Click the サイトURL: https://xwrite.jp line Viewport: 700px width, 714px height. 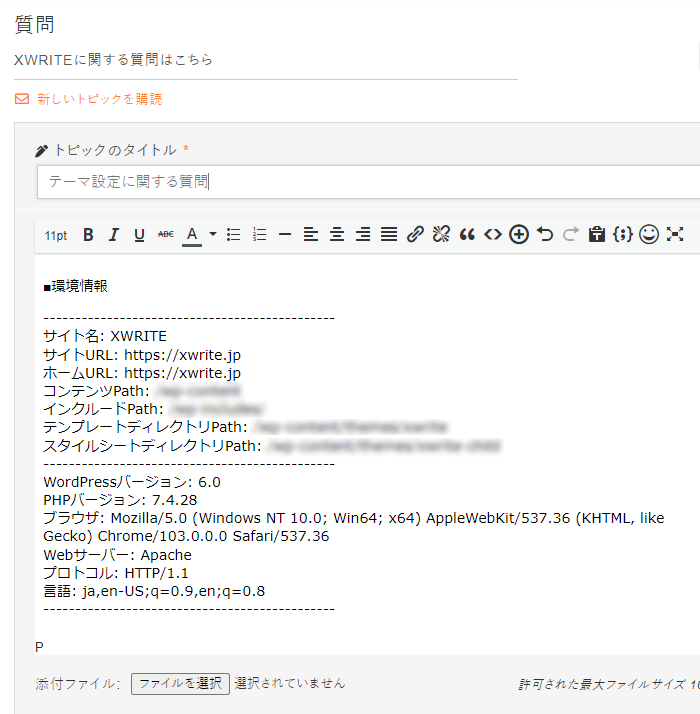coord(142,355)
